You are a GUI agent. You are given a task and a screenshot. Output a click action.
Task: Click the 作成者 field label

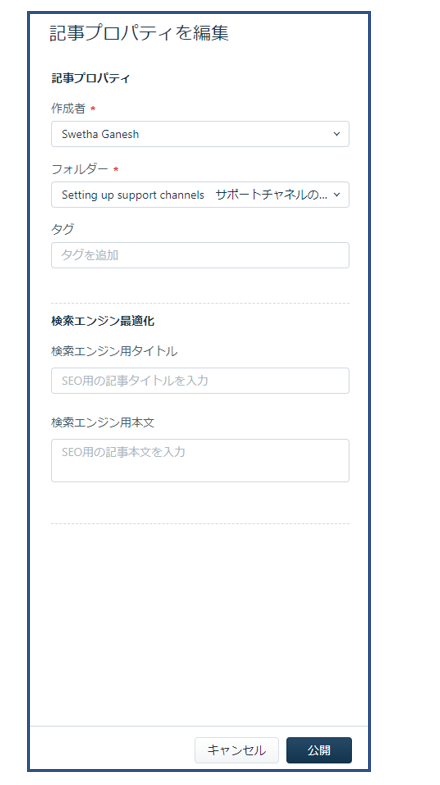pos(68,109)
